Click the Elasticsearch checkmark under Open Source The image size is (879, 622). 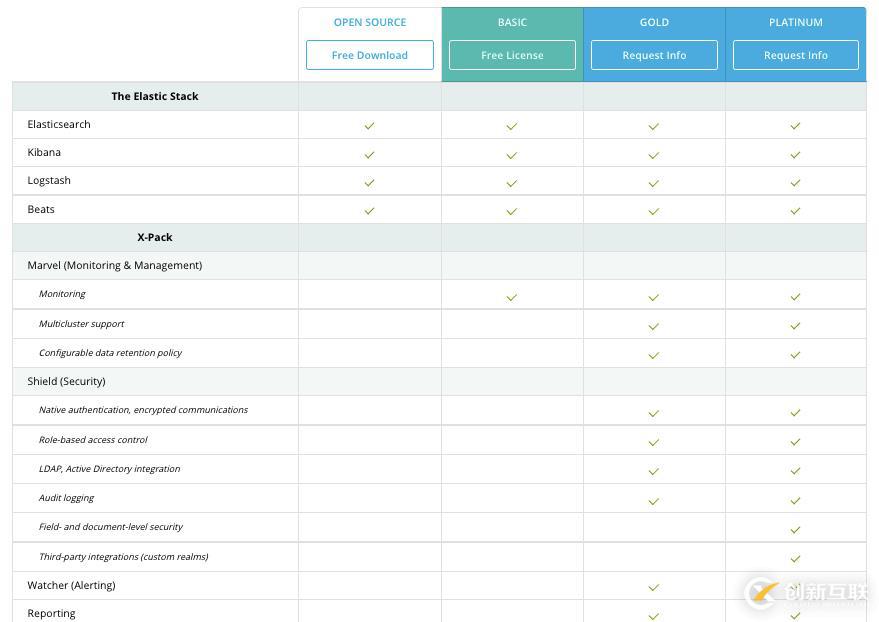tap(369, 125)
